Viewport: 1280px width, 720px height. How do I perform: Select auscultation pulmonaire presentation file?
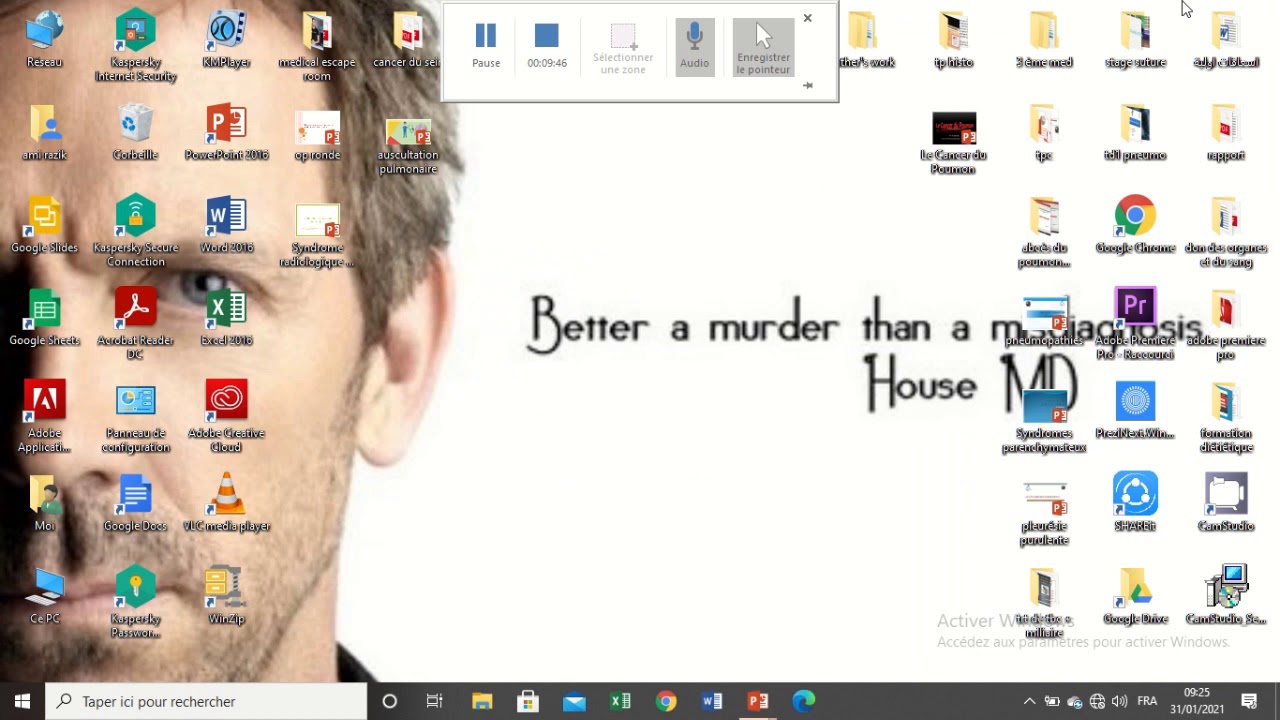[408, 145]
